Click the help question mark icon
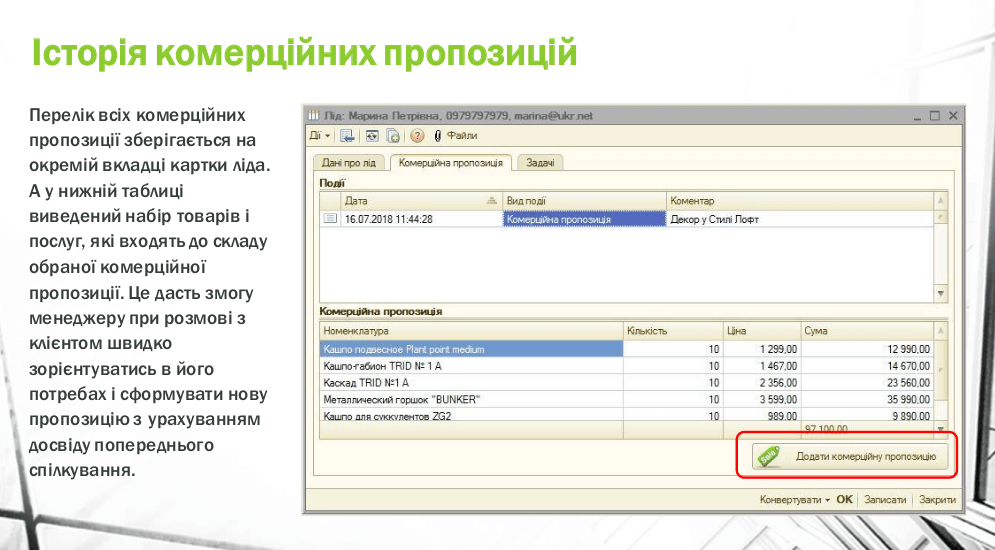Viewport: 995px width, 550px height. pyautogui.click(x=417, y=136)
